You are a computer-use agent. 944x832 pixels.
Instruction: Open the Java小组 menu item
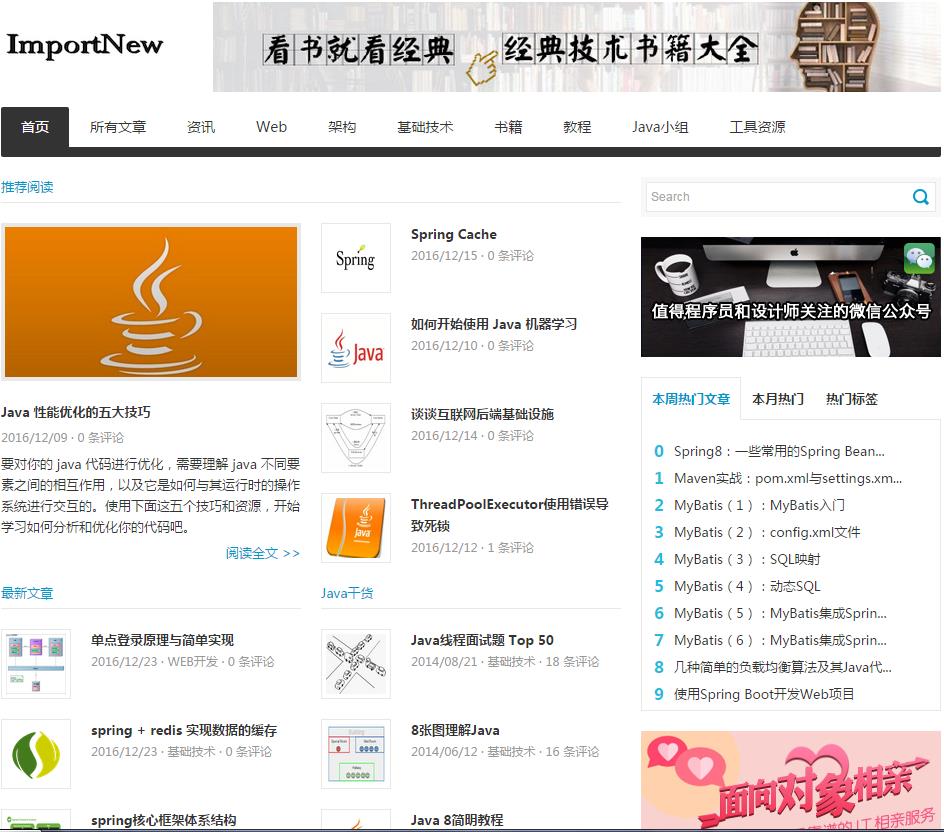660,127
